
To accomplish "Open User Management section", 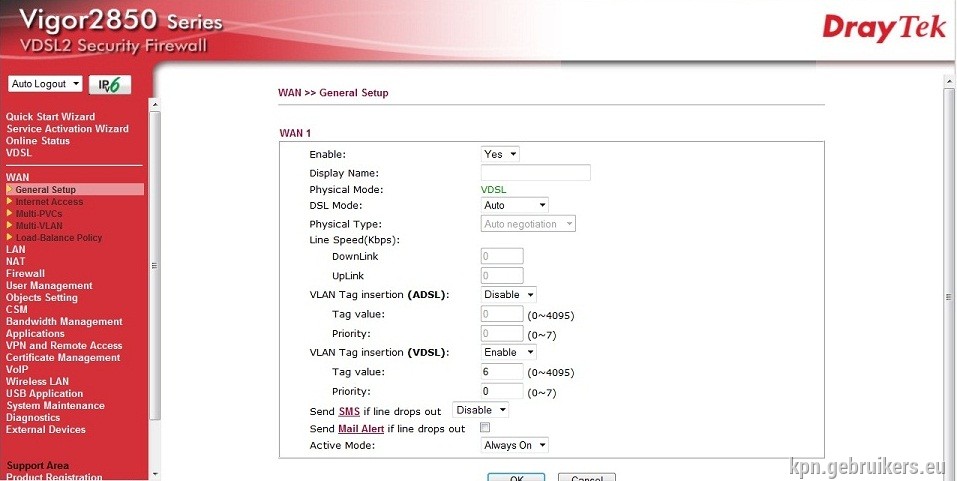I will click(x=49, y=286).
